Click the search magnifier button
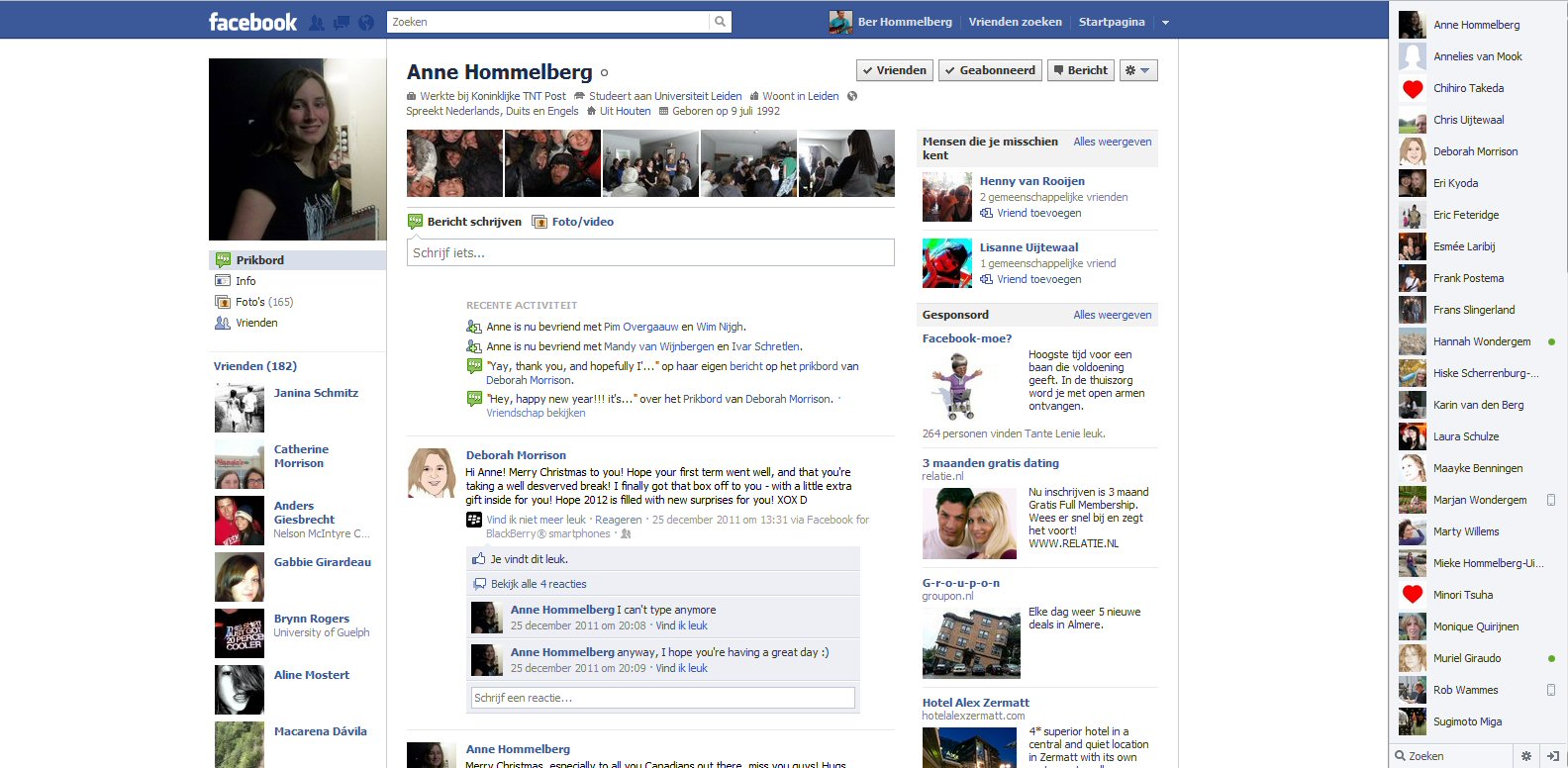The width and height of the screenshot is (1568, 768). (720, 22)
